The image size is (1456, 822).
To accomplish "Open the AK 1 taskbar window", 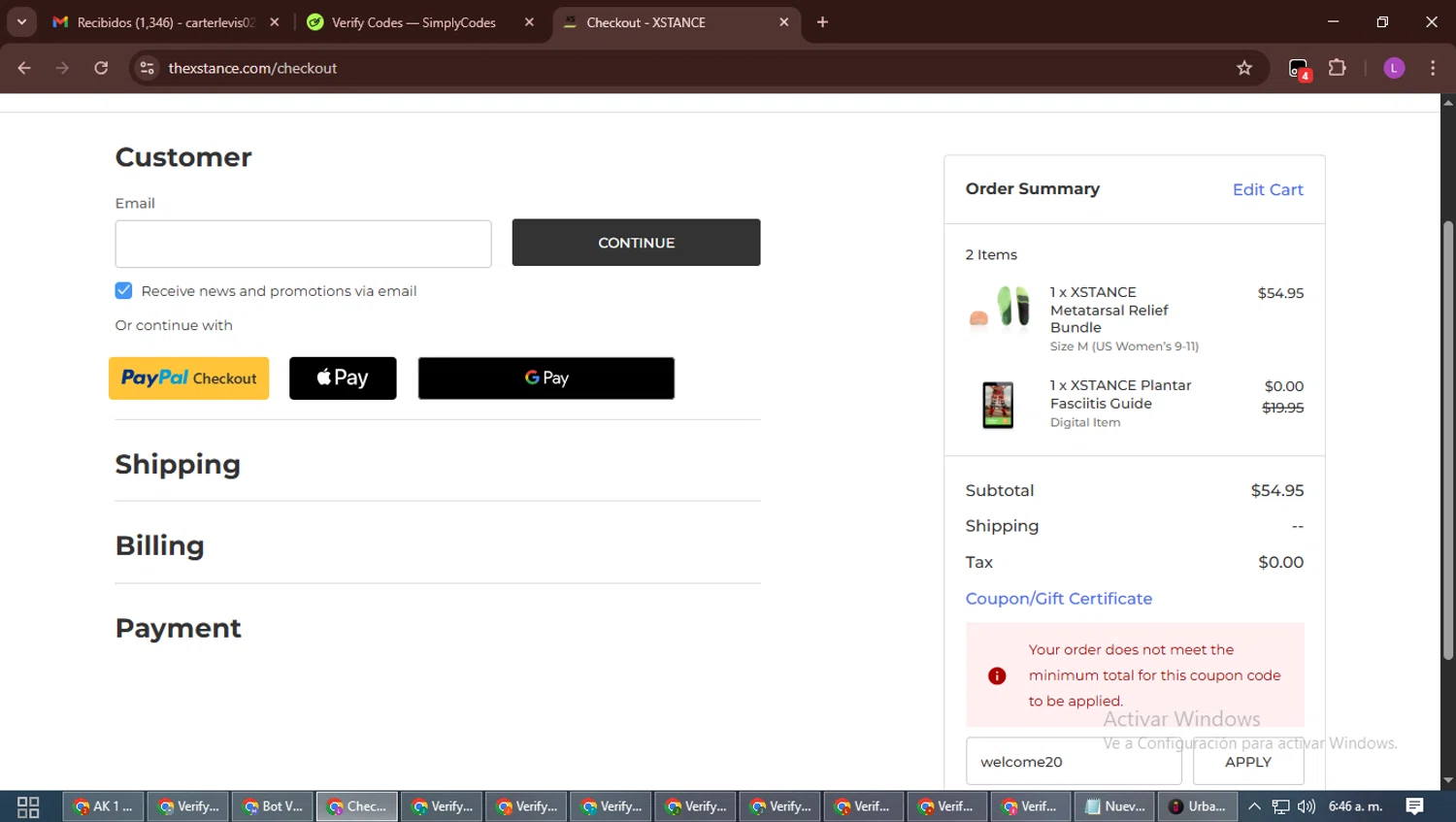I will tap(104, 806).
